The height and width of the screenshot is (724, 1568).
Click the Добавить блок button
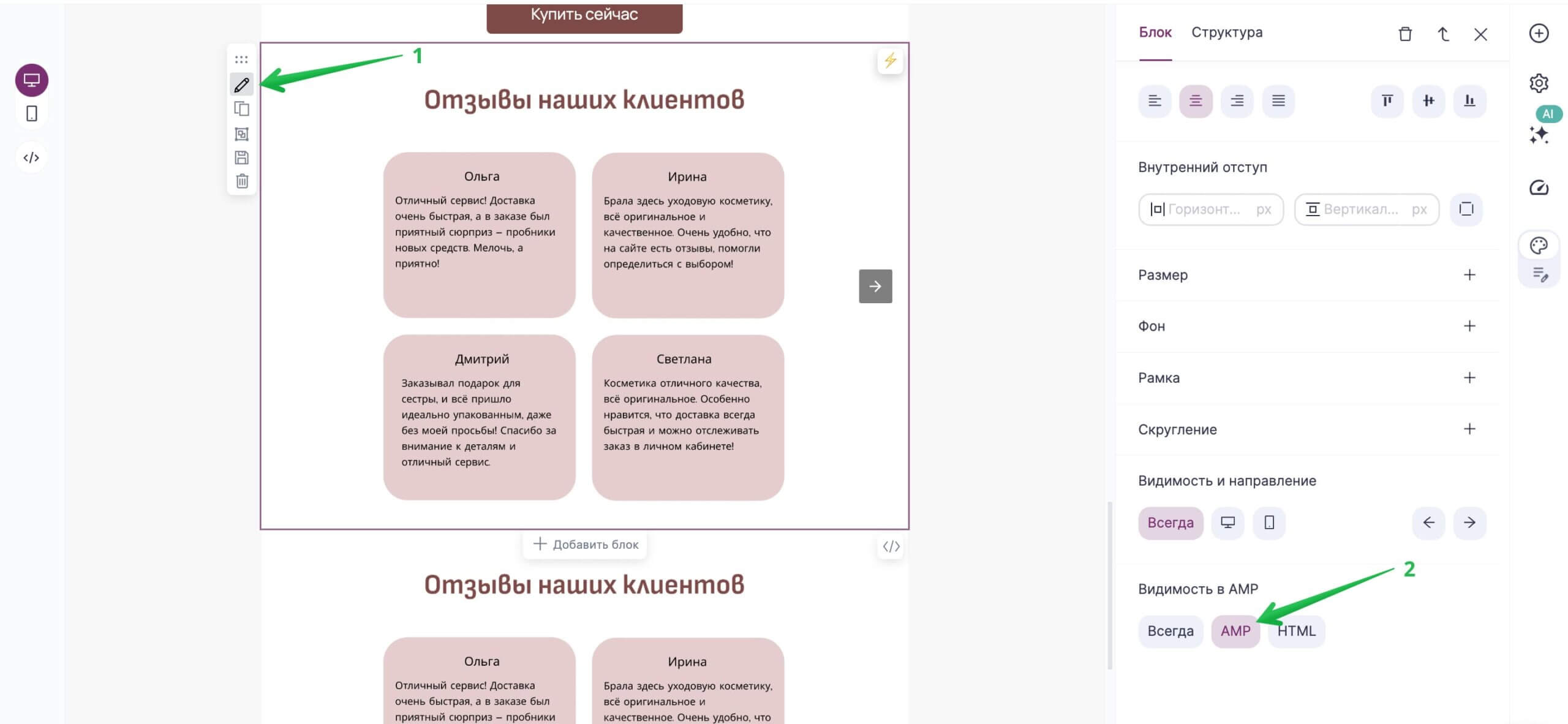586,545
